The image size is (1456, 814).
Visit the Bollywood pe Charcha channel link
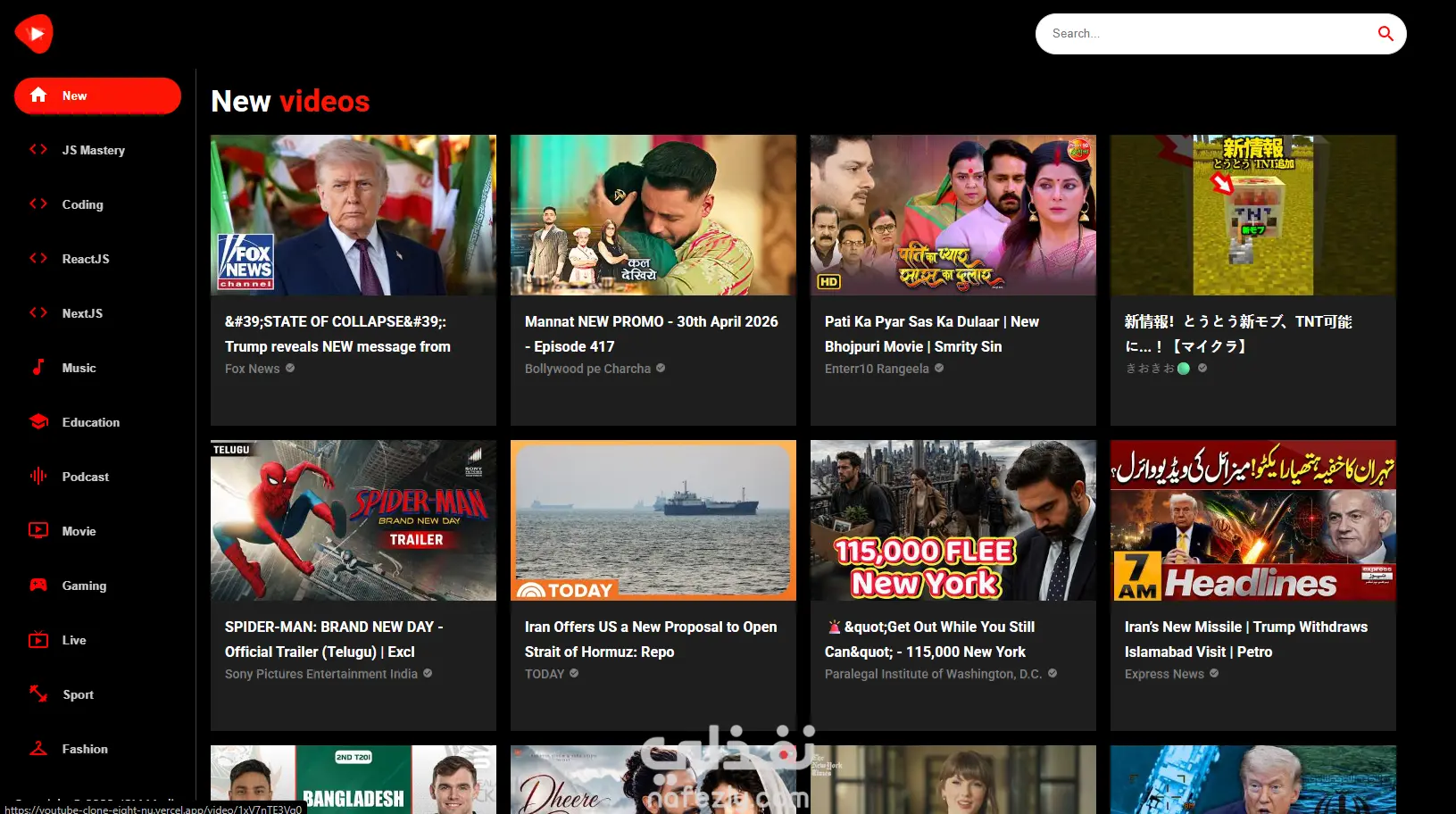coord(588,369)
